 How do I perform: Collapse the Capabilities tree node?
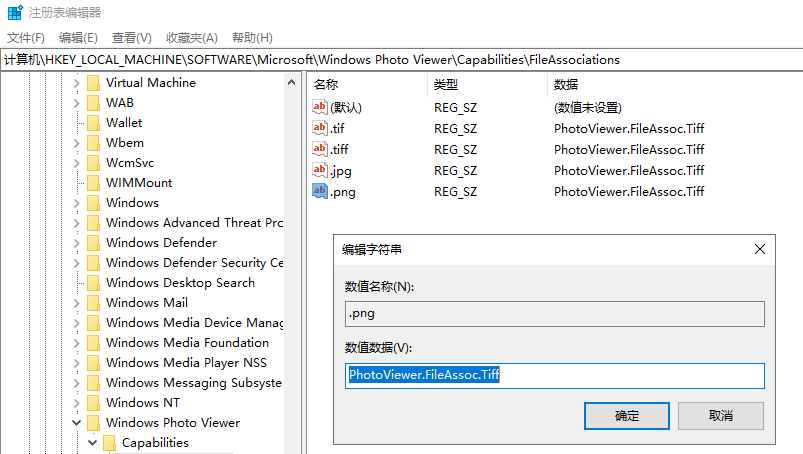tap(92, 443)
